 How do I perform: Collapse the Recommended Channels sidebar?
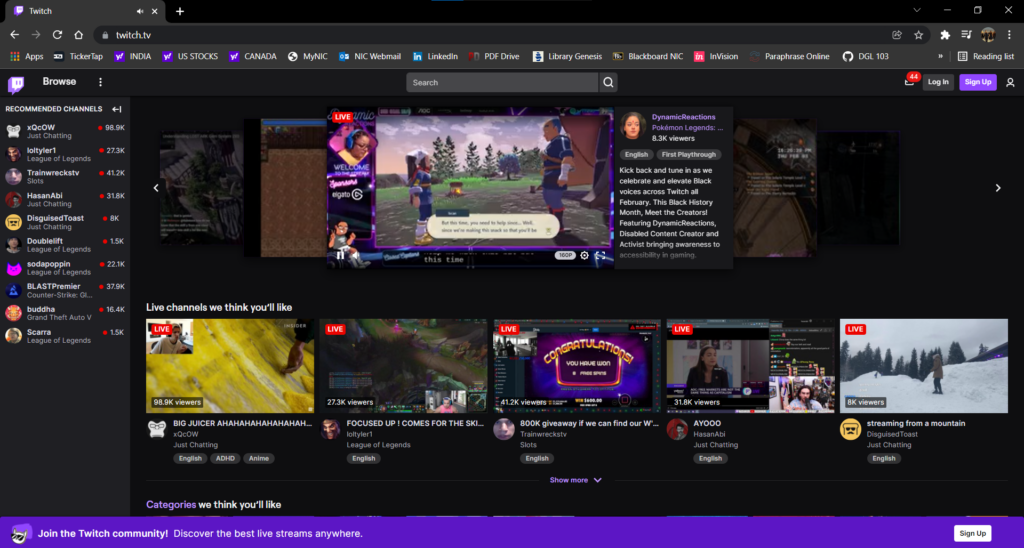coord(117,109)
